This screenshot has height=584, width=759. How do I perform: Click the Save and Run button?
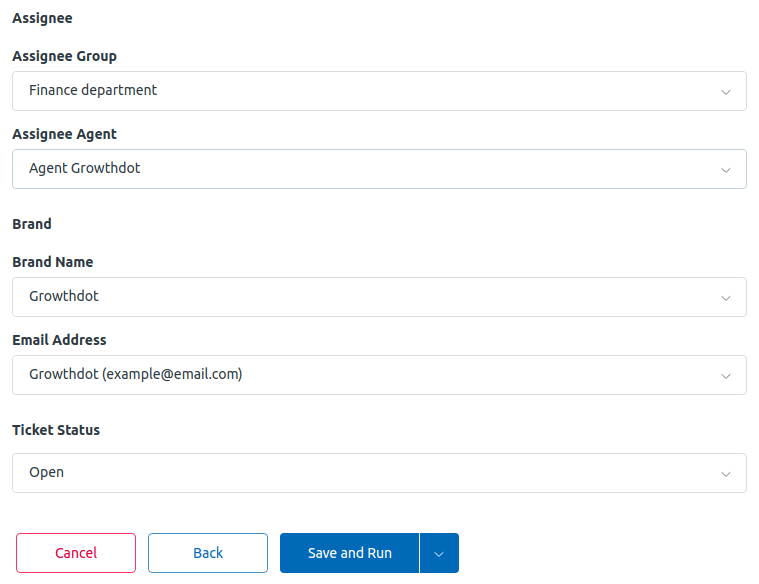(x=349, y=553)
